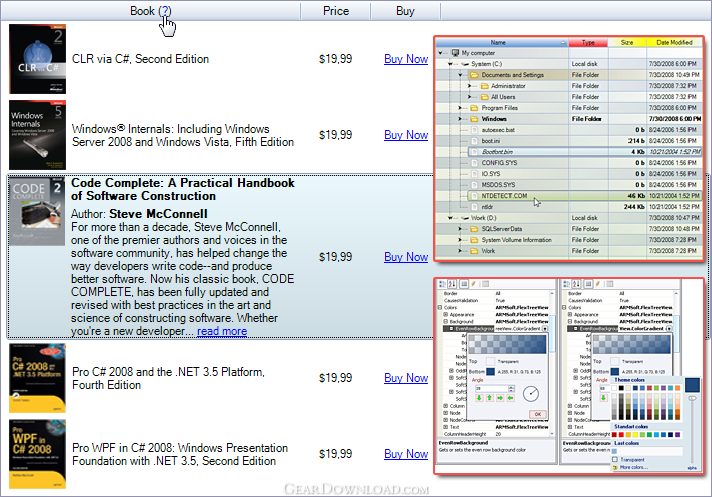Click the All Users folder icon
712x497 pixels.
(x=485, y=97)
